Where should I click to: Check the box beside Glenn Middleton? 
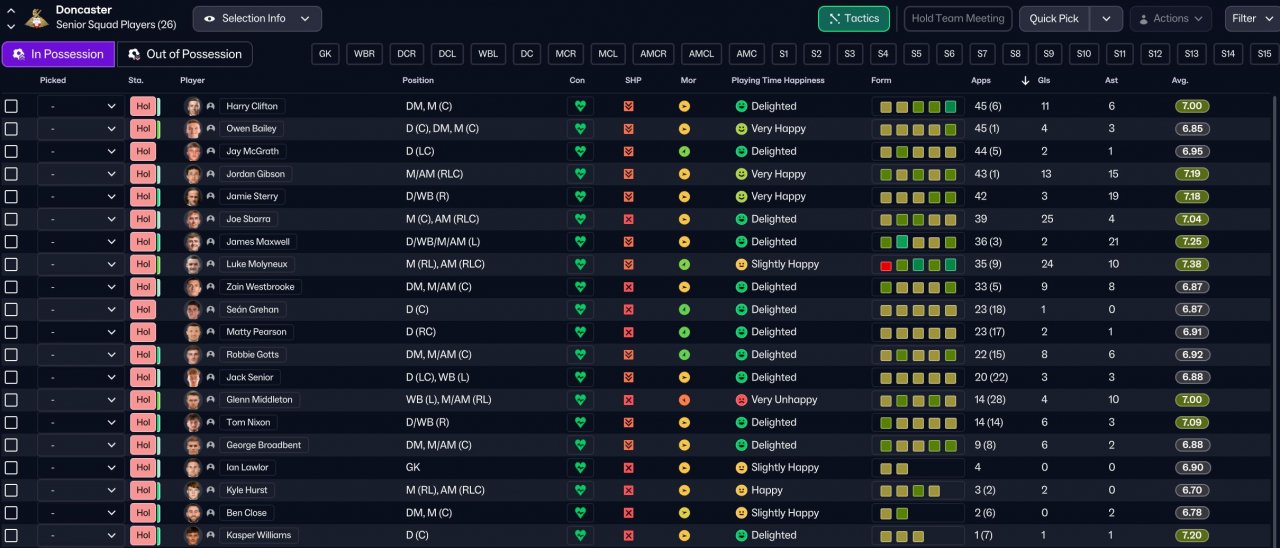[x=11, y=400]
